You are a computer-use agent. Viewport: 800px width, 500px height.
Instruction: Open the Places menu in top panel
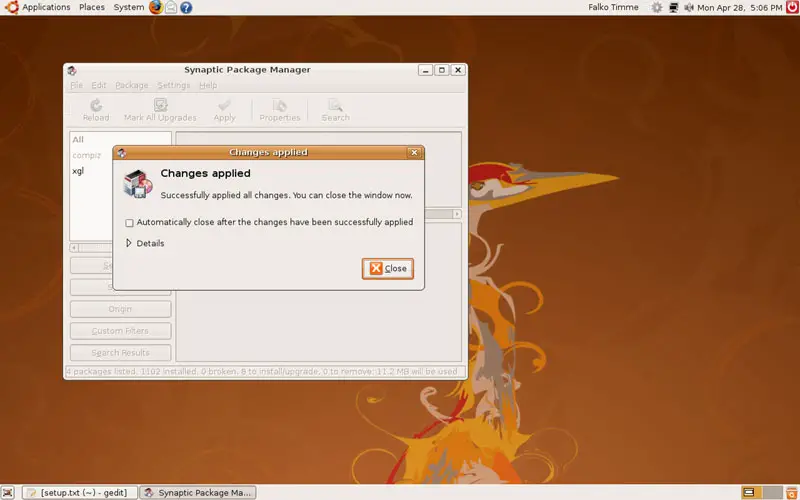click(x=92, y=7)
